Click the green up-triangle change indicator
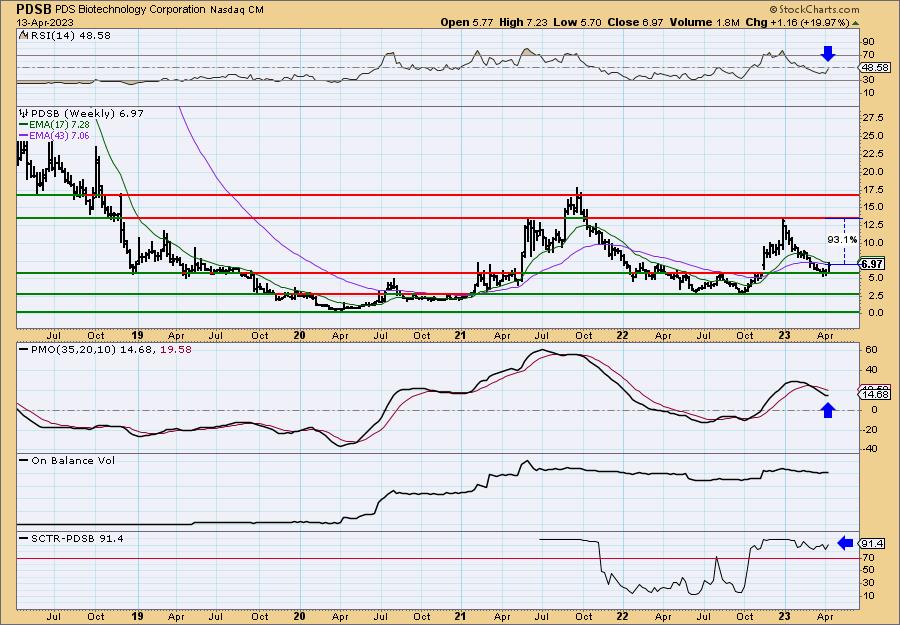The height and width of the screenshot is (625, 900). point(855,23)
